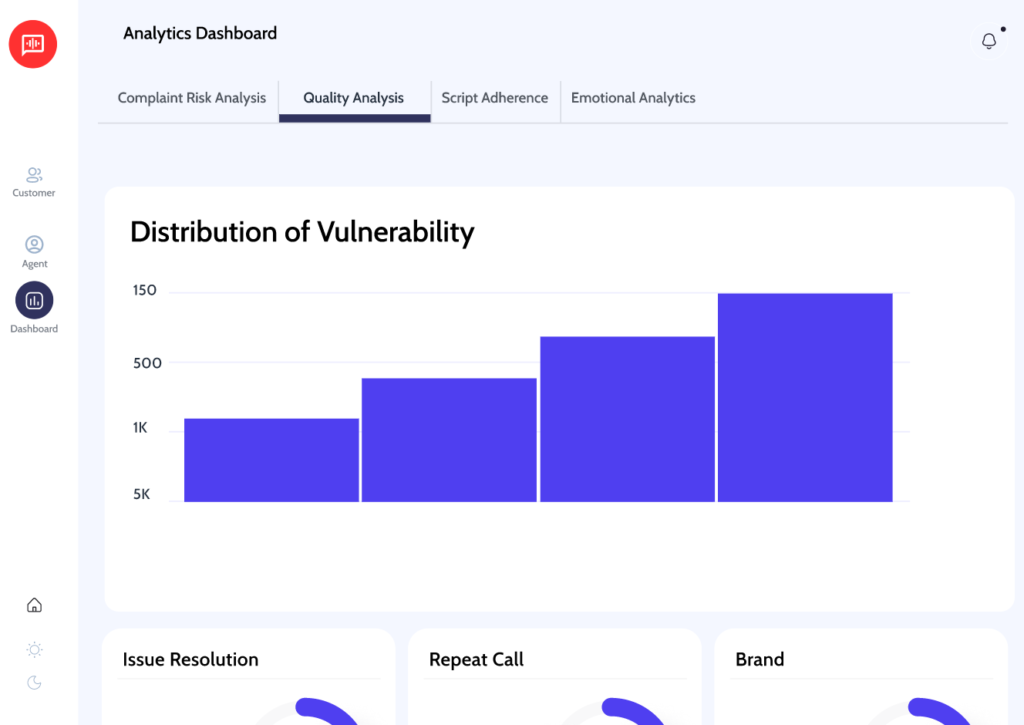
Task: Go to the Agent profile icon
Action: click(x=34, y=245)
